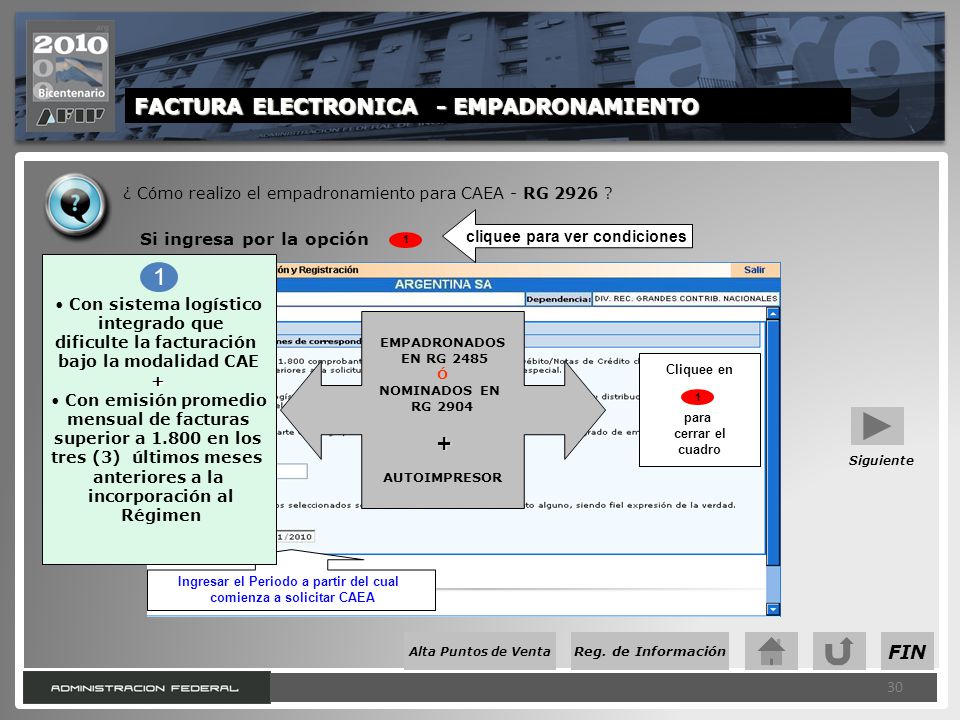Click 'RG 2926' in the question heading
This screenshot has height=720, width=960.
[x=560, y=193]
